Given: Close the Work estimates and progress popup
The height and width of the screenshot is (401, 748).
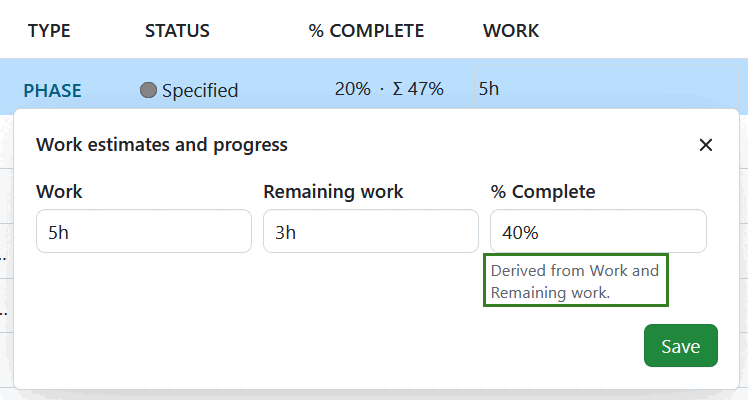Looking at the screenshot, I should point(706,145).
